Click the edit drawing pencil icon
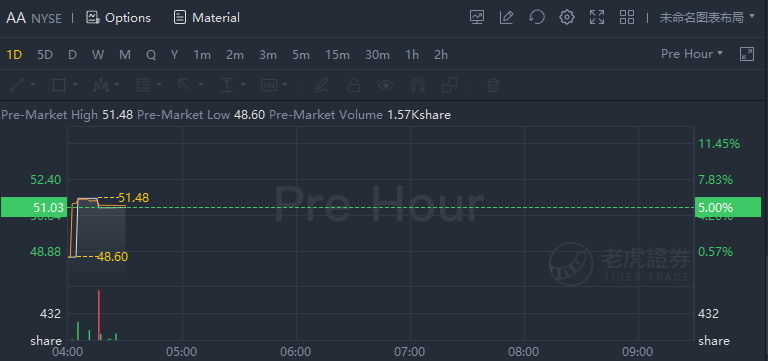This screenshot has height=361, width=768. [x=506, y=18]
